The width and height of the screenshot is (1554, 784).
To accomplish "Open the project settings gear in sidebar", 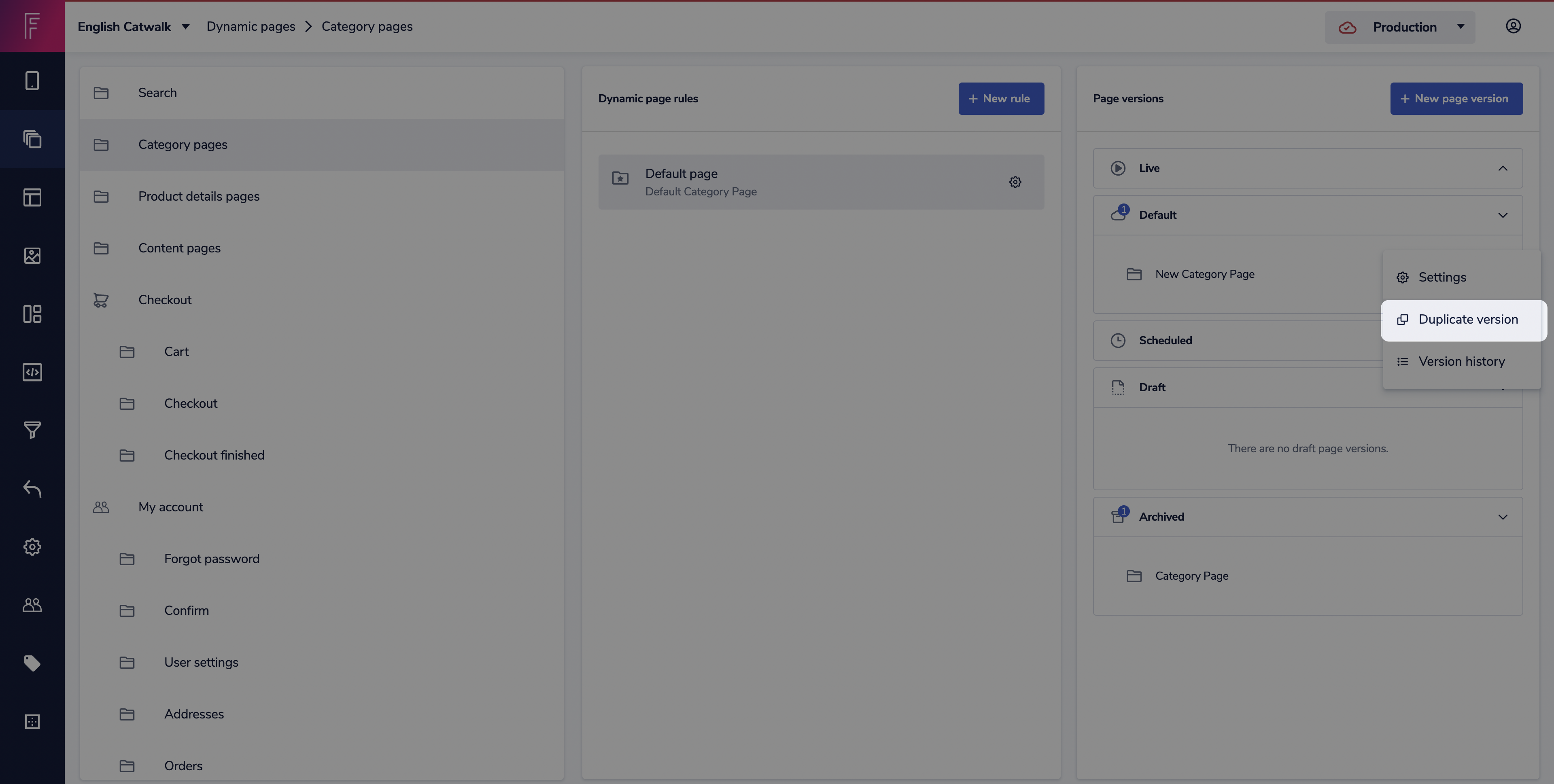I will pos(32,547).
